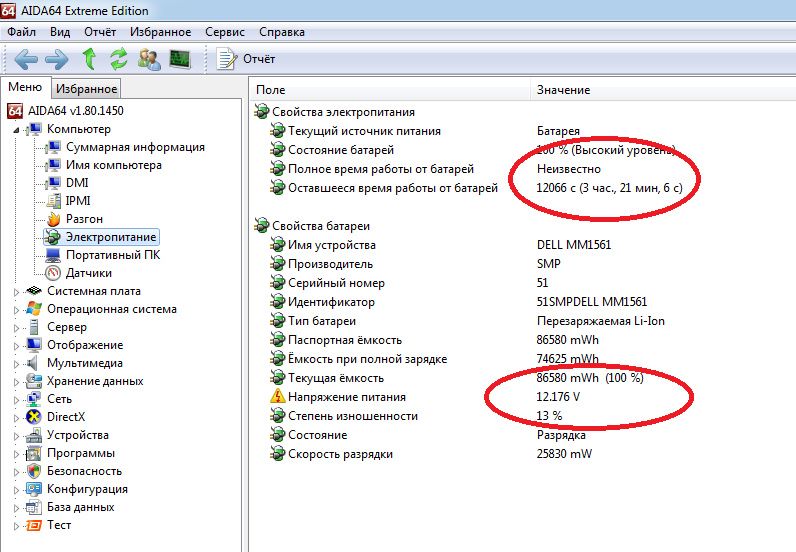Click the Операционная система Windows icon
This screenshot has width=796, height=552.
[x=34, y=309]
